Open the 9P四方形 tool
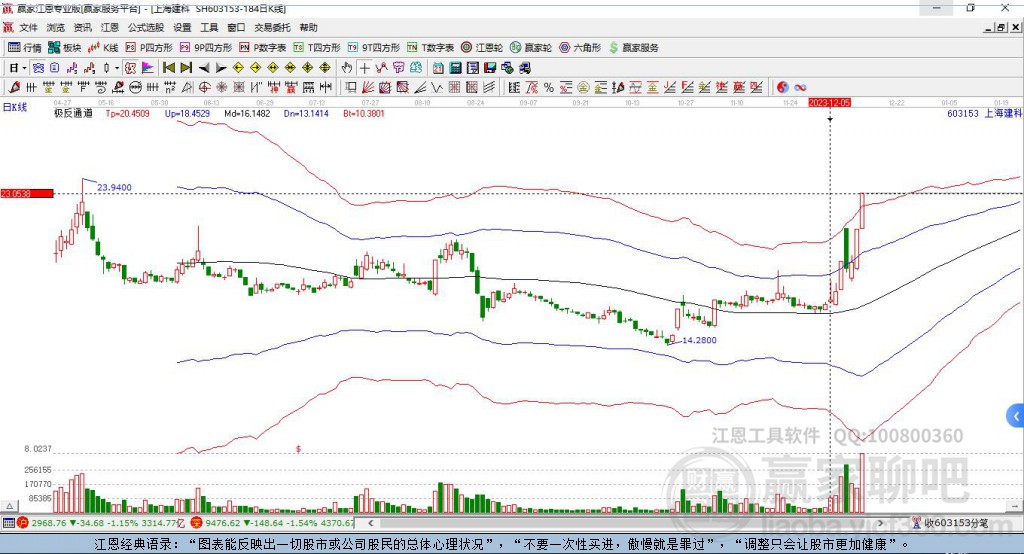The width and height of the screenshot is (1024, 554). (x=206, y=48)
